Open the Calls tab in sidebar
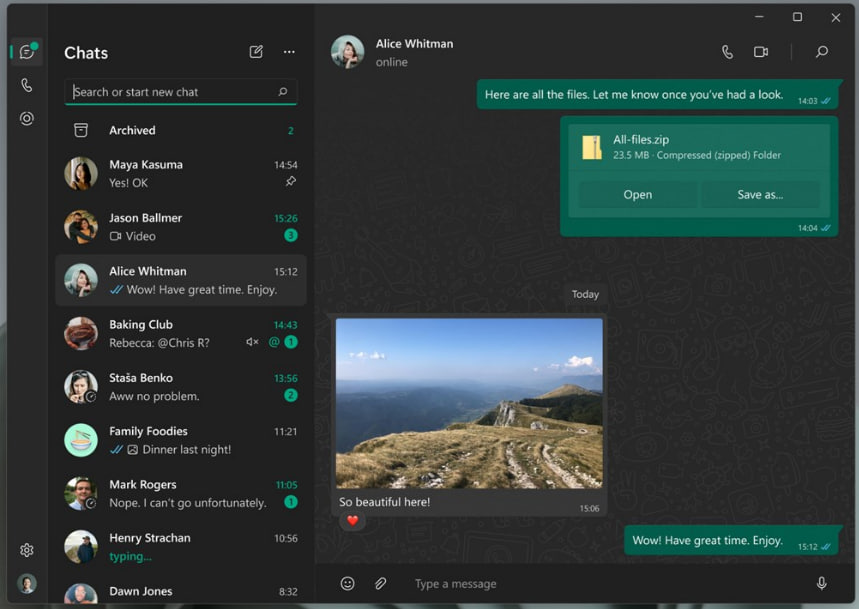This screenshot has height=609, width=859. click(27, 85)
